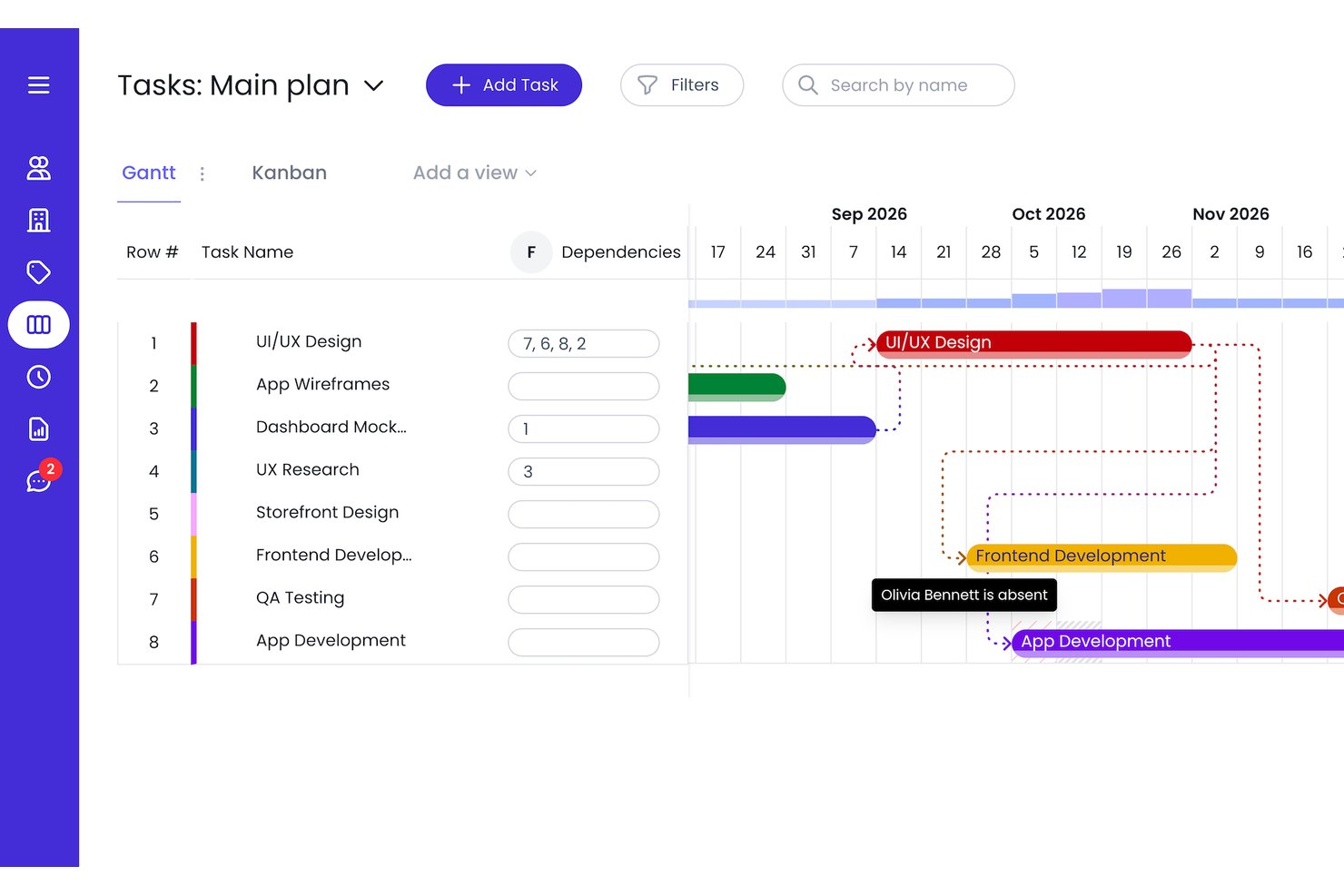Open the hamburger menu in the sidebar

[x=38, y=85]
